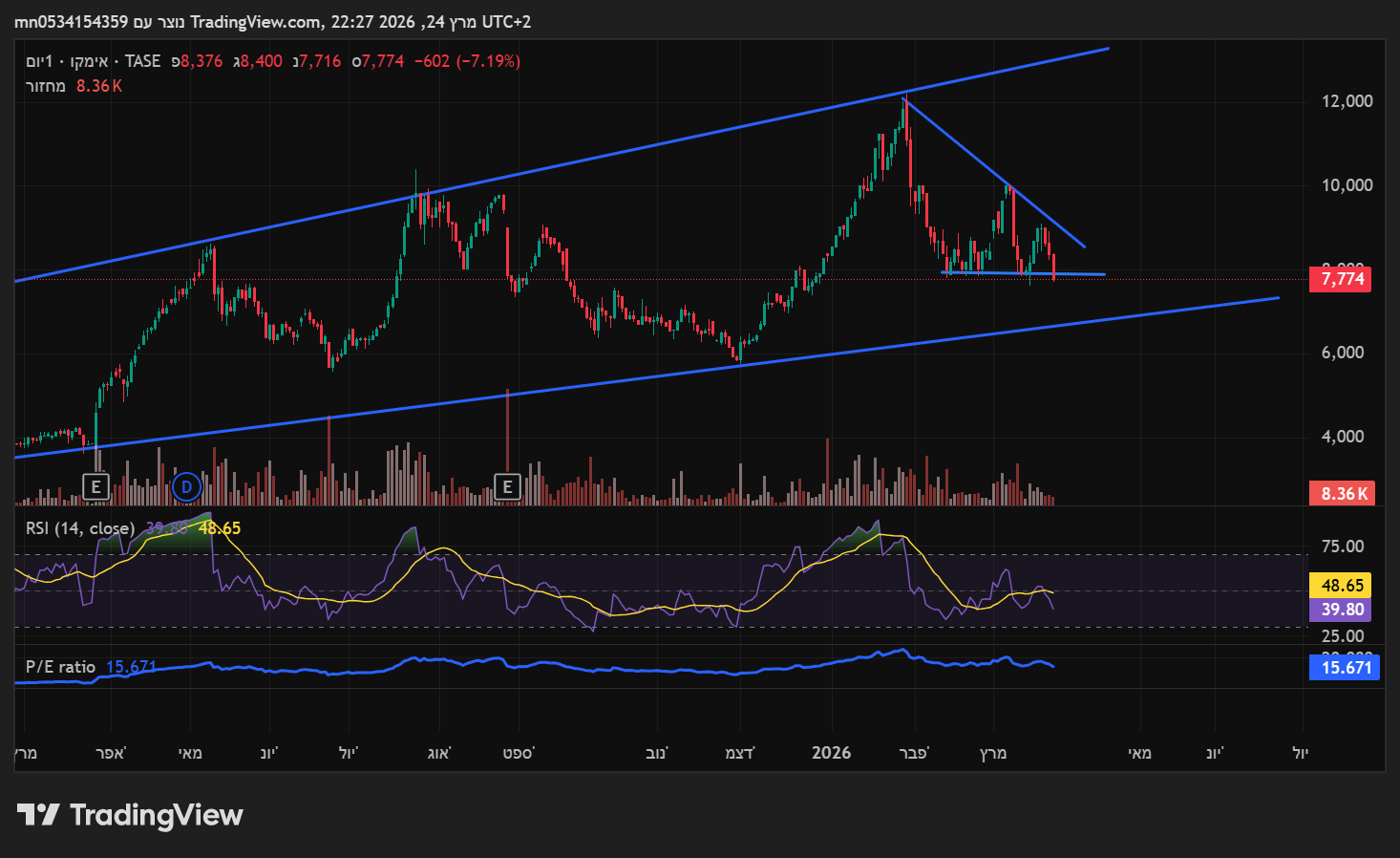
Task: Click the low value 7,716 in legend
Action: click(x=320, y=61)
